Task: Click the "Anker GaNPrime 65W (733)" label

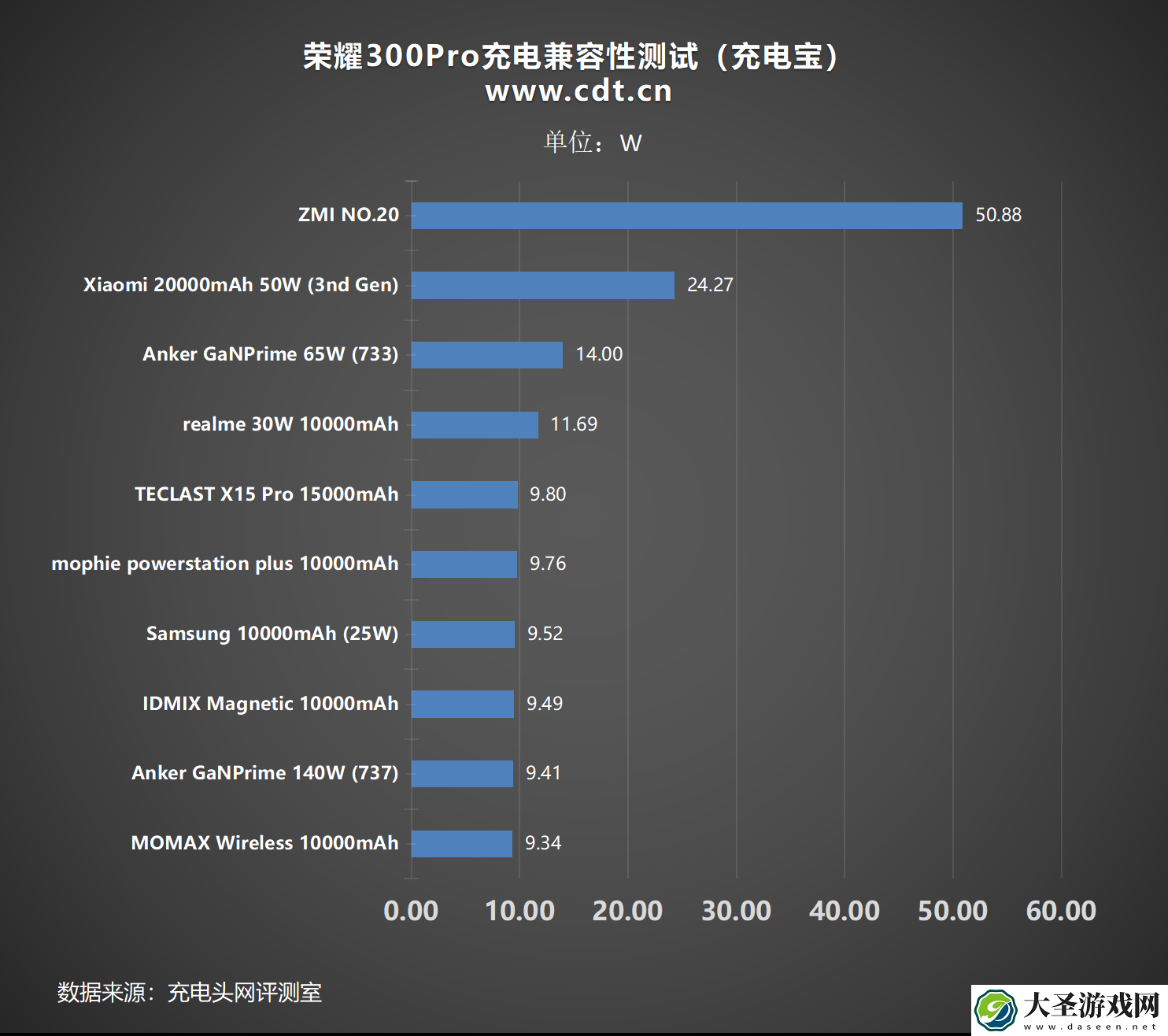Action: click(x=271, y=354)
